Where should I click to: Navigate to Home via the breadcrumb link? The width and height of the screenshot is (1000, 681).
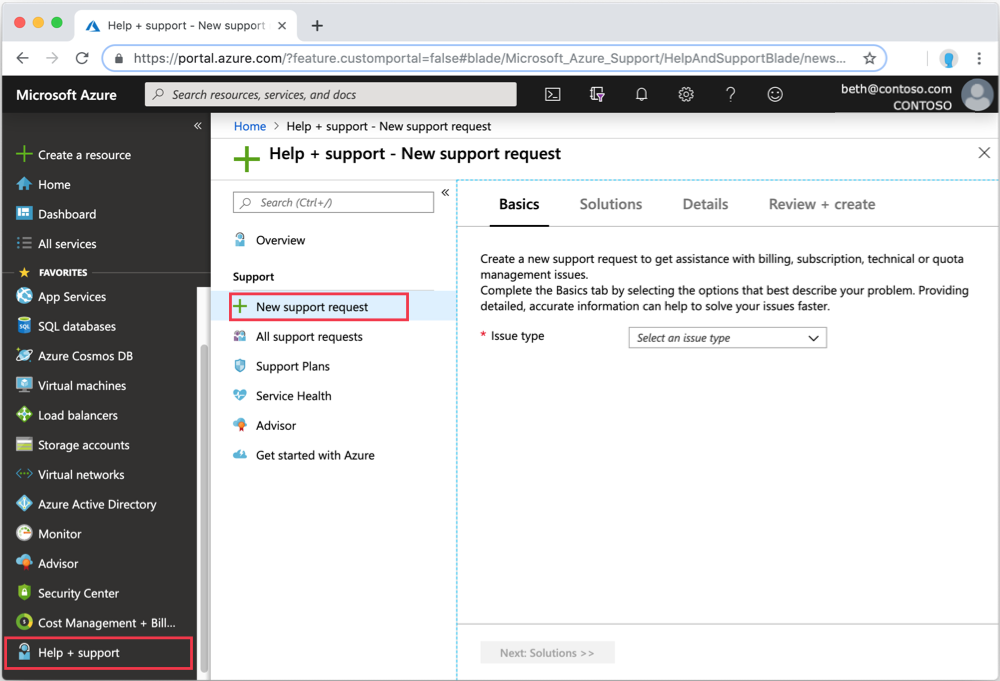click(249, 126)
